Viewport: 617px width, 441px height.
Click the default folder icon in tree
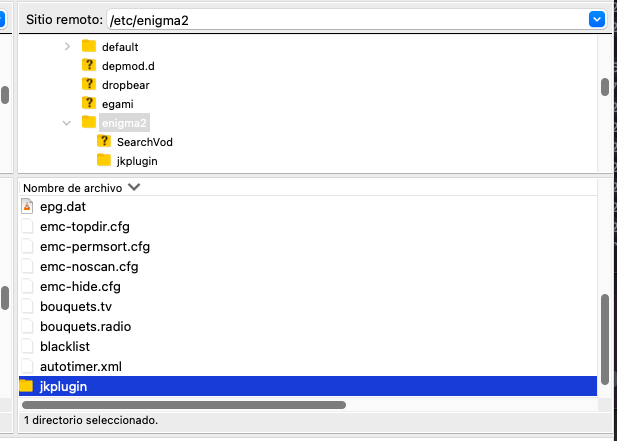click(x=88, y=47)
